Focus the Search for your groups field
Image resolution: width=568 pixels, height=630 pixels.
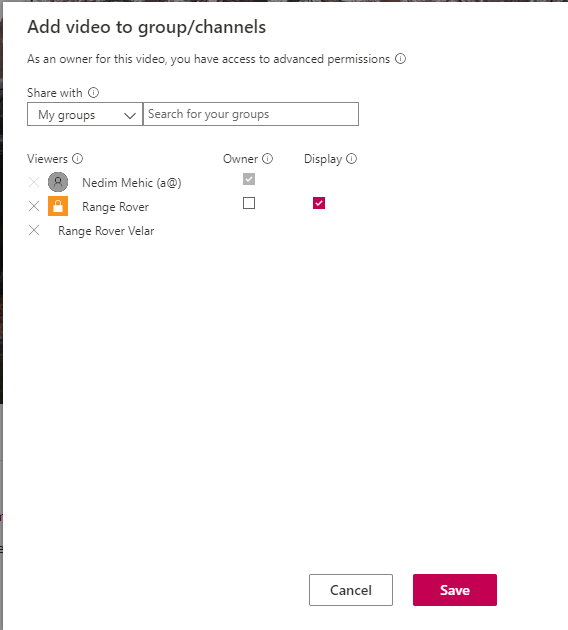click(x=251, y=114)
